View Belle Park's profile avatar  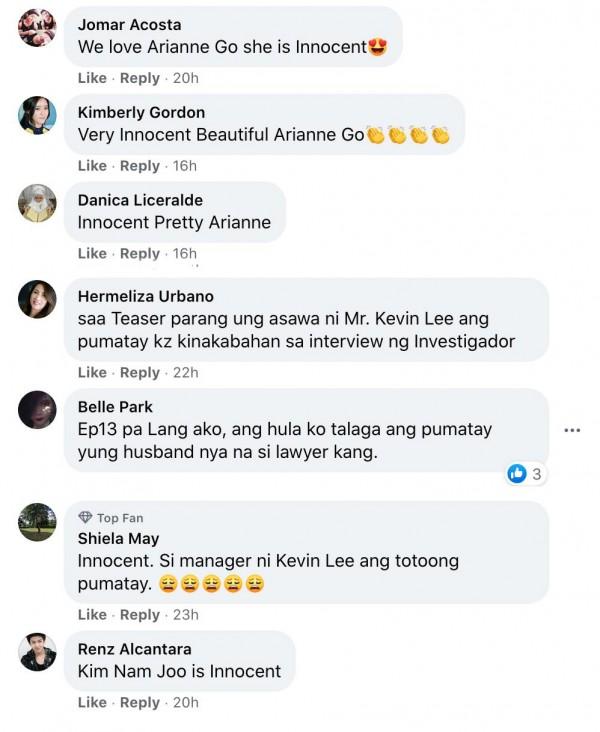[x=37, y=409]
